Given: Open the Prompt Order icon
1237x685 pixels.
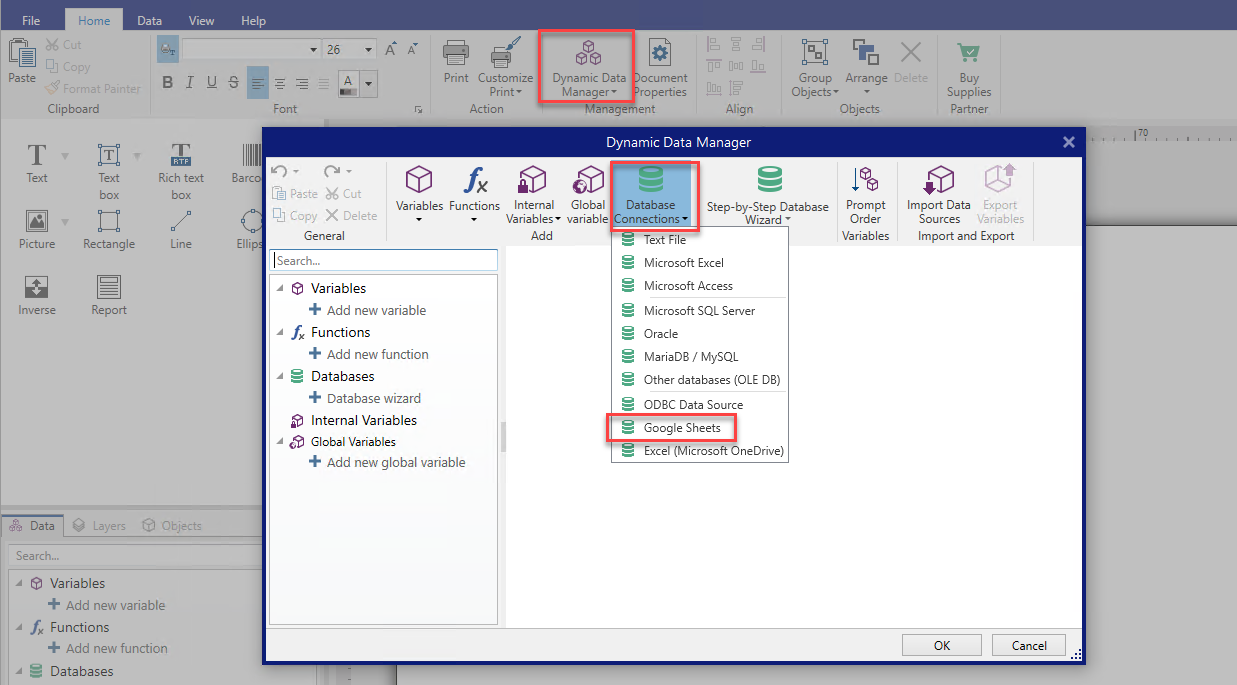Looking at the screenshot, I should tap(865, 181).
